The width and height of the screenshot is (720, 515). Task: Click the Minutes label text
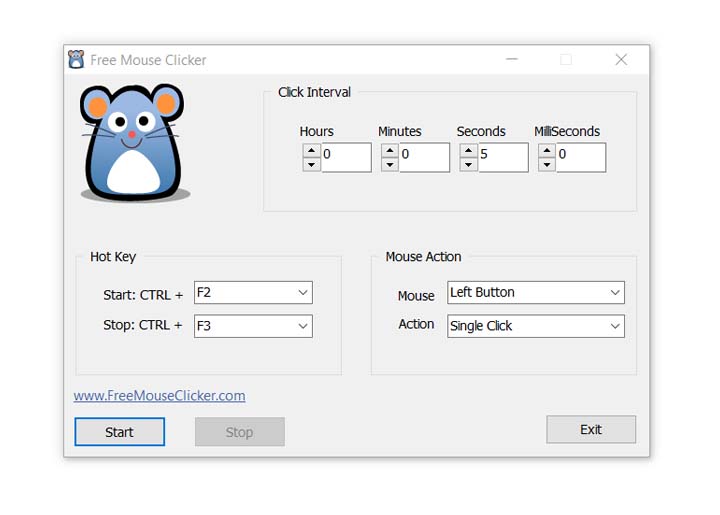click(399, 132)
